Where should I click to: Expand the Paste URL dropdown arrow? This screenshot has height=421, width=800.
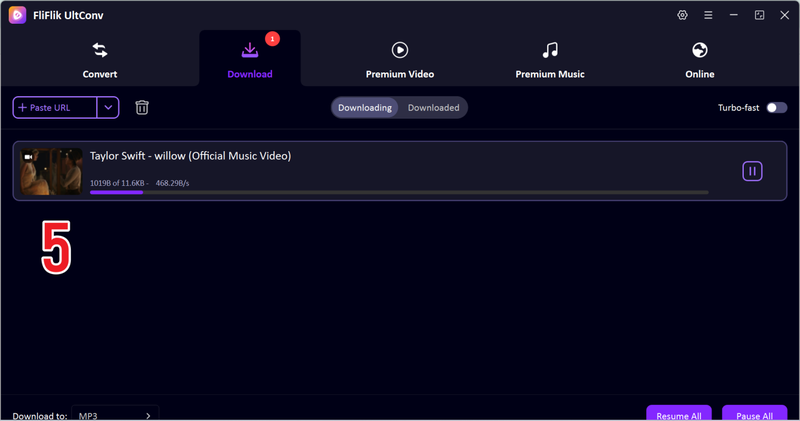point(108,108)
